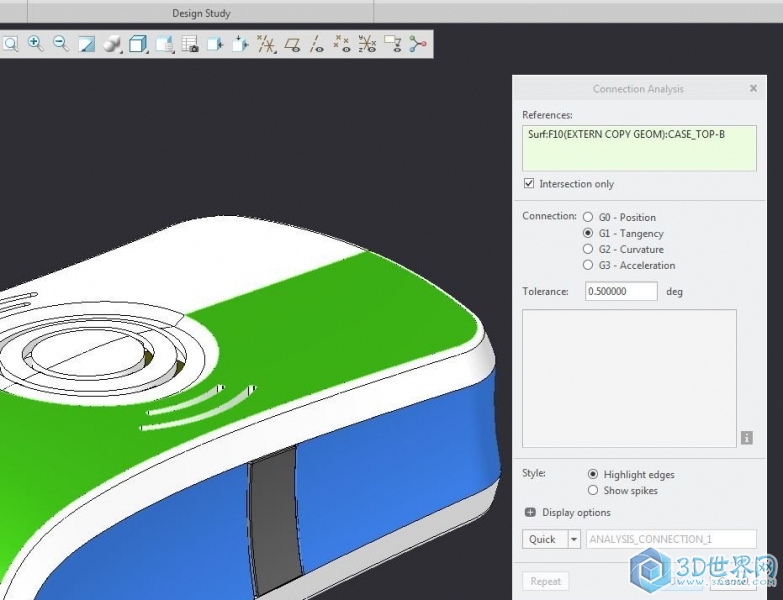Open the display style shaded spheres icon
This screenshot has width=783, height=600.
[112, 44]
